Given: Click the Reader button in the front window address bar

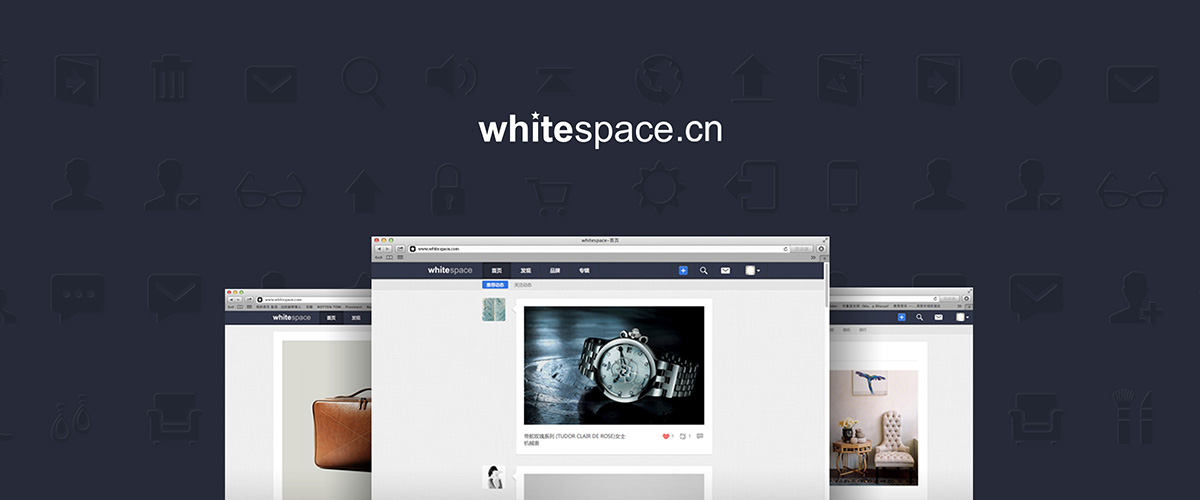Looking at the screenshot, I should (802, 249).
